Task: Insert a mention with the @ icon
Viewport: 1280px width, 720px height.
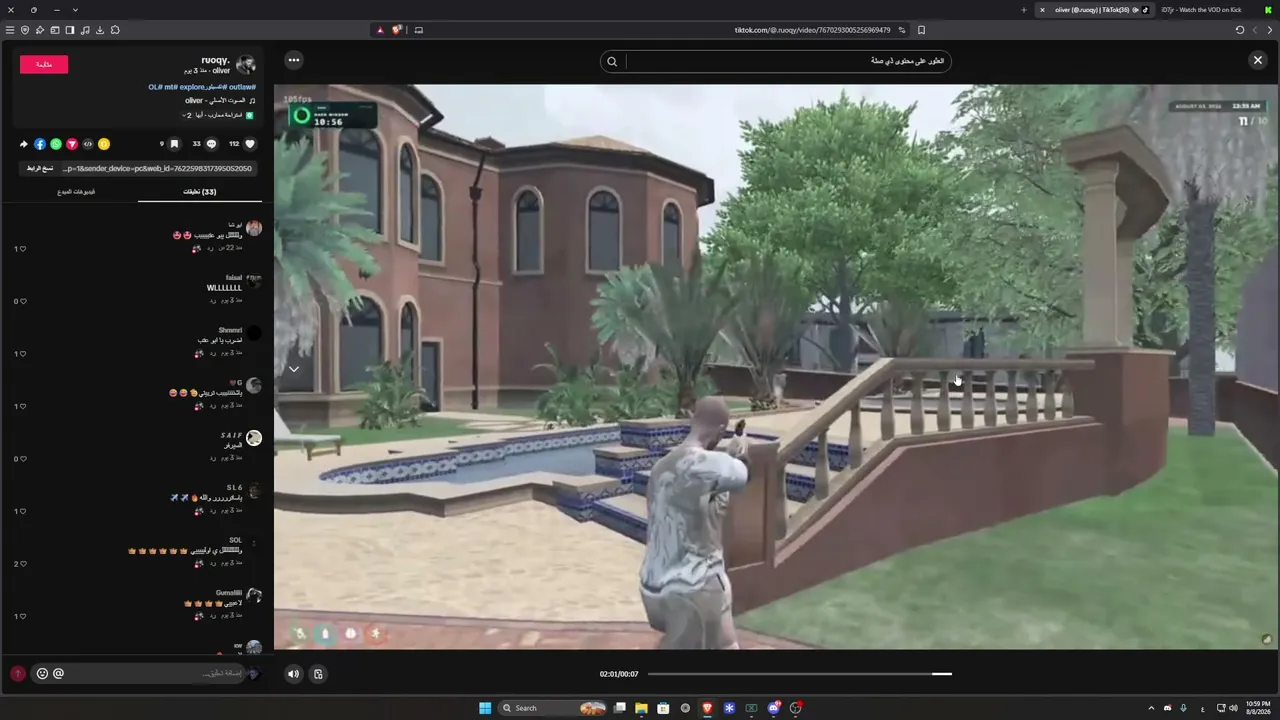Action: (x=58, y=673)
